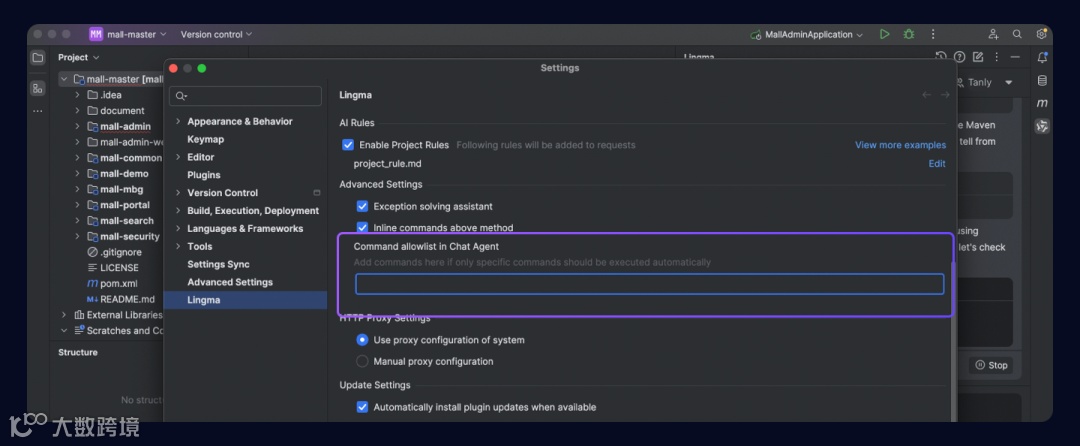Open the Project view dropdown
The width and height of the screenshot is (1080, 446).
(x=79, y=57)
